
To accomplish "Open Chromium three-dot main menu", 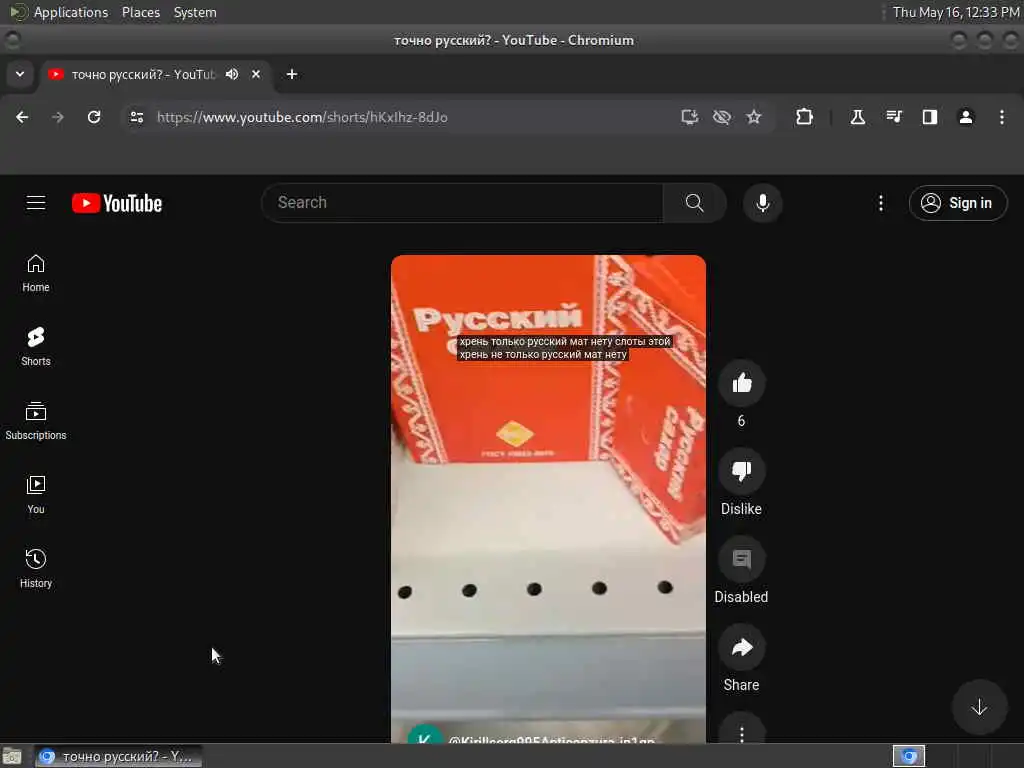I will point(1001,117).
